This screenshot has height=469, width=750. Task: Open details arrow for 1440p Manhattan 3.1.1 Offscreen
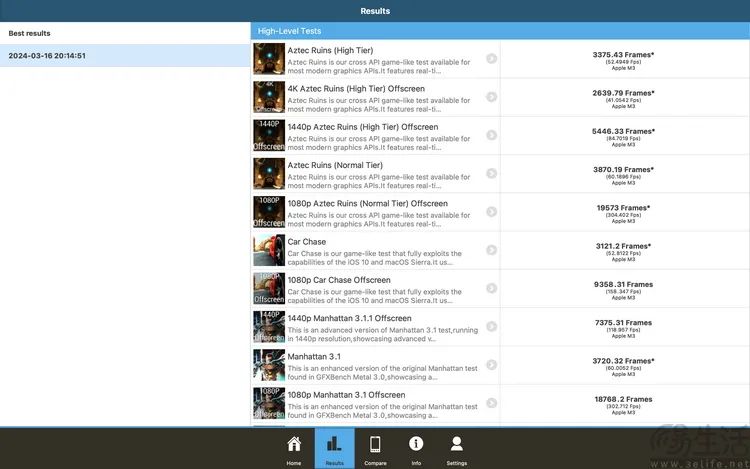tap(491, 326)
